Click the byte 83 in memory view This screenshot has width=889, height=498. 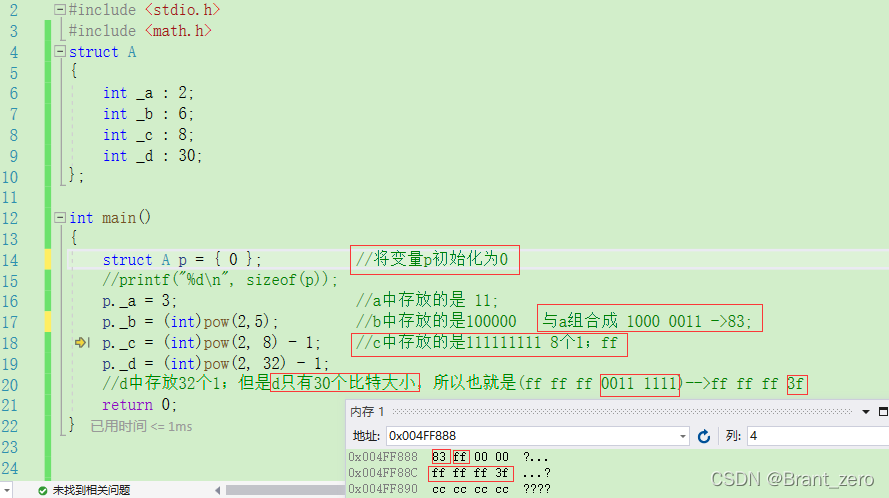(x=439, y=457)
